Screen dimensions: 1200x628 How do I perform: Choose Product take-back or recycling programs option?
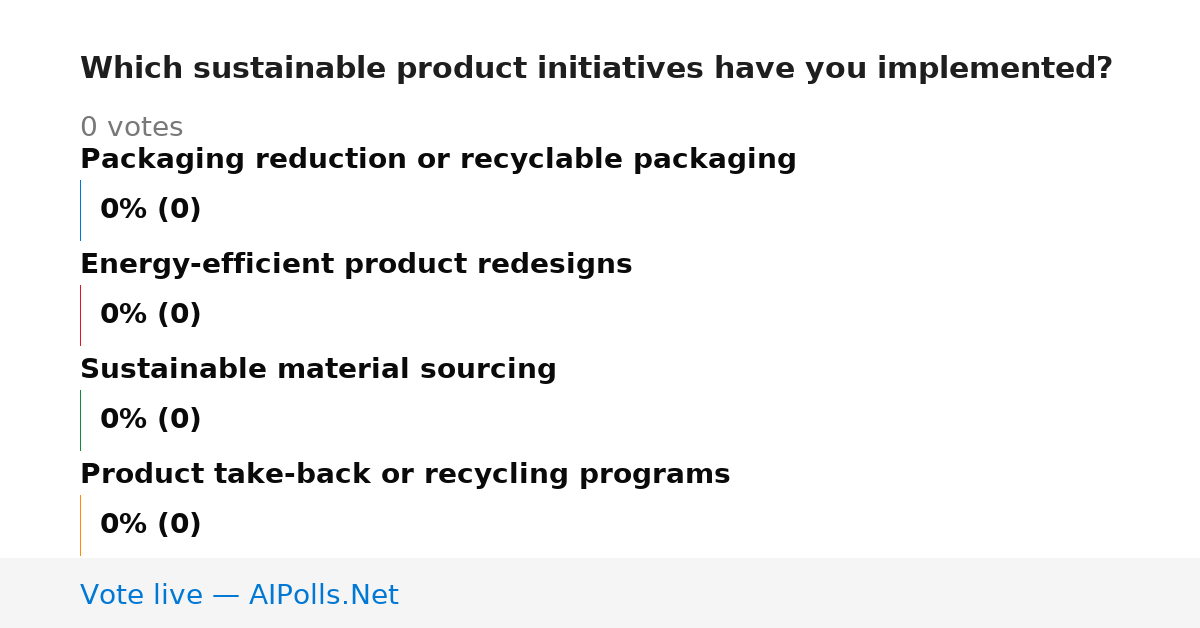(x=405, y=475)
